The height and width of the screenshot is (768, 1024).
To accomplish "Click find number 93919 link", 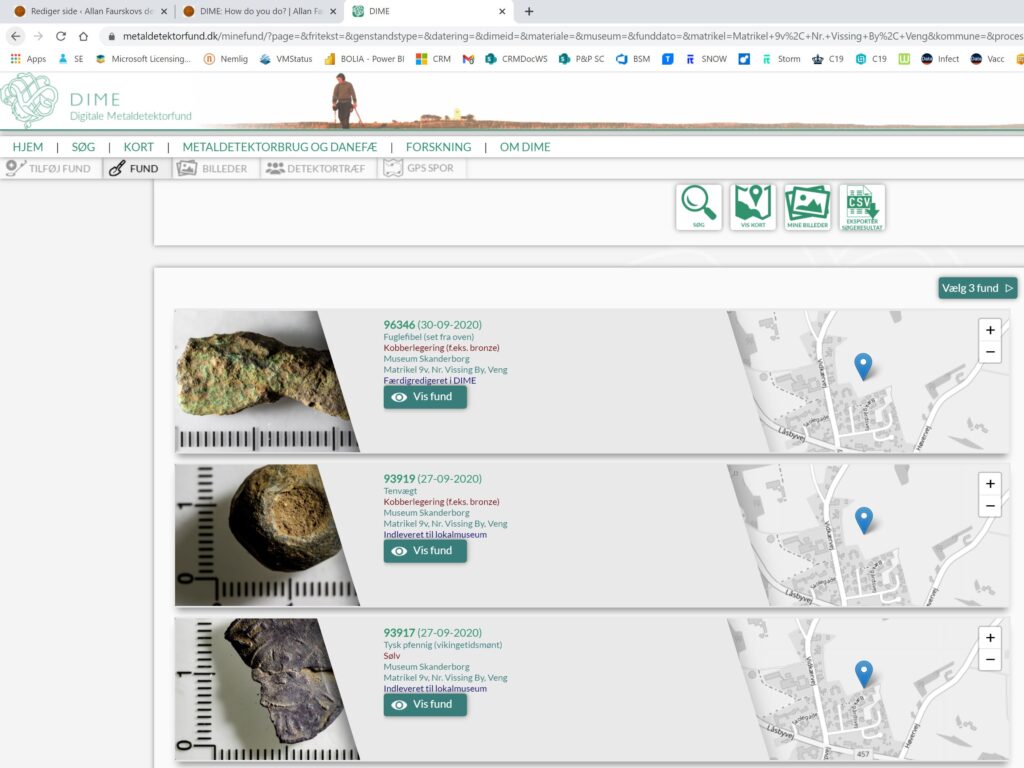I will point(399,479).
